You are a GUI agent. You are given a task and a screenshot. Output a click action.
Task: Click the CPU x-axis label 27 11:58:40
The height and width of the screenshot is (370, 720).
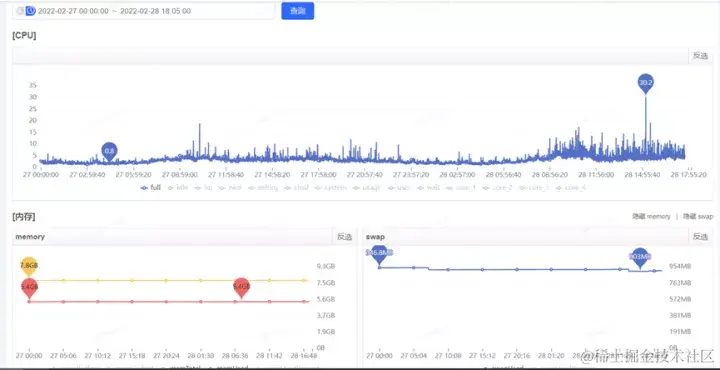click(x=225, y=175)
